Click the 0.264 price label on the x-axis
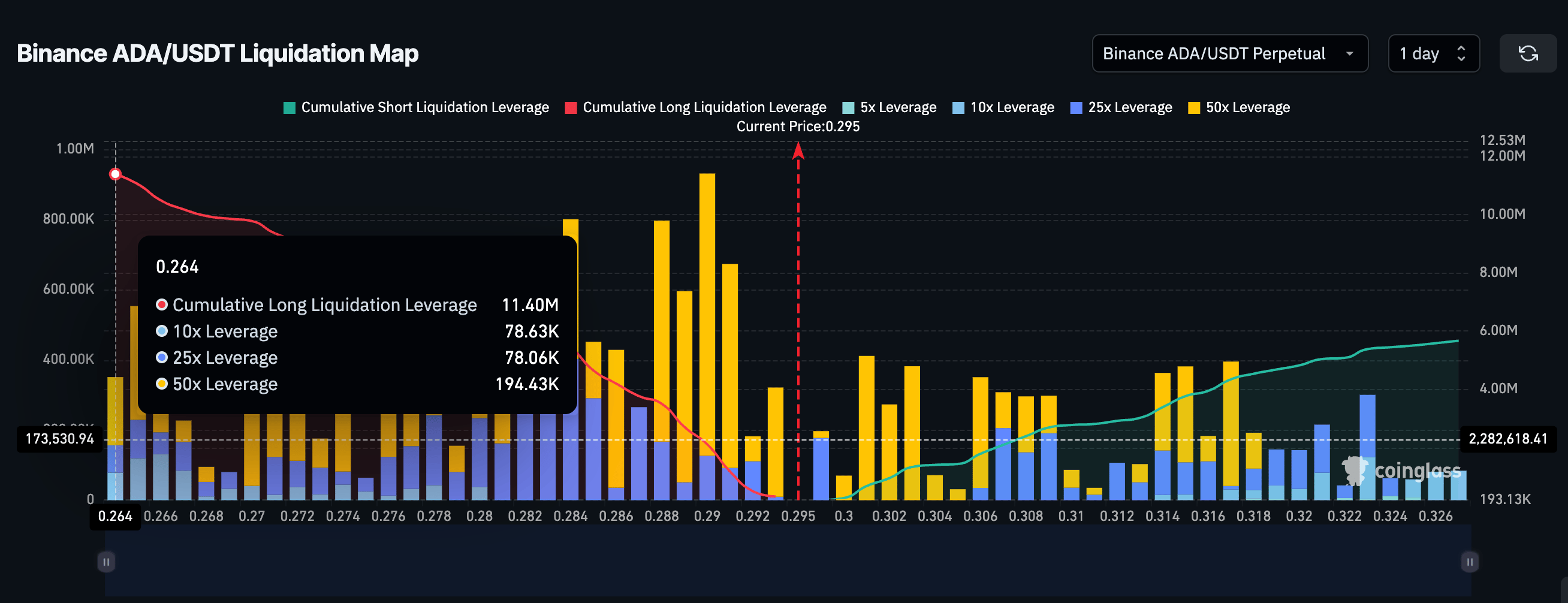The height and width of the screenshot is (603, 1568). coord(115,515)
